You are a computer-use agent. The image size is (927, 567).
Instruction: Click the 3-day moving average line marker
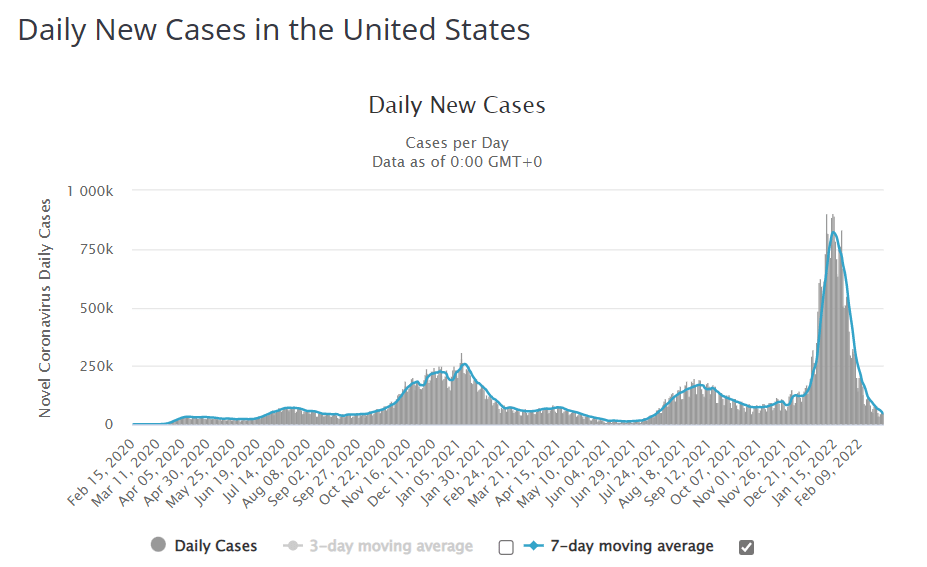click(293, 546)
